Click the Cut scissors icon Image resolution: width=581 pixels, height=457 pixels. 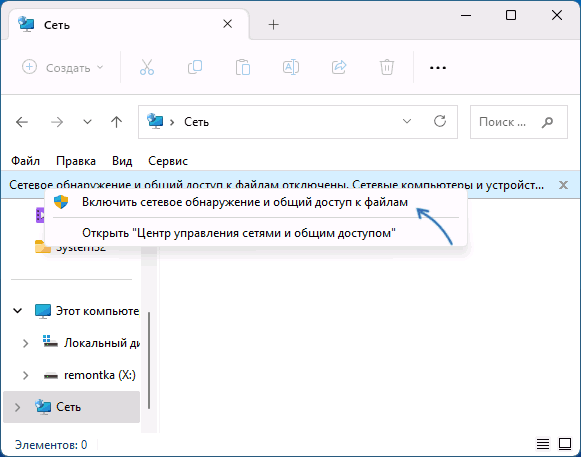pos(147,67)
